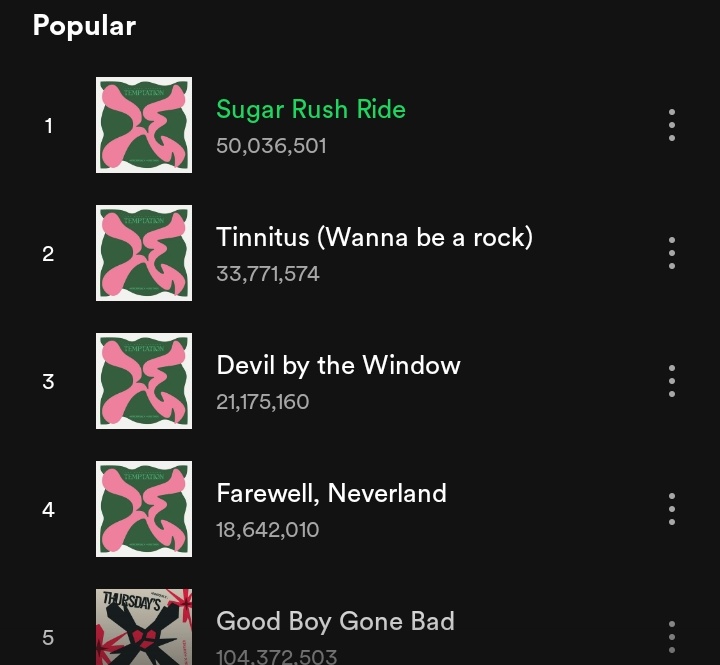
Task: Play the Sugar Rush Ride track
Action: point(311,110)
